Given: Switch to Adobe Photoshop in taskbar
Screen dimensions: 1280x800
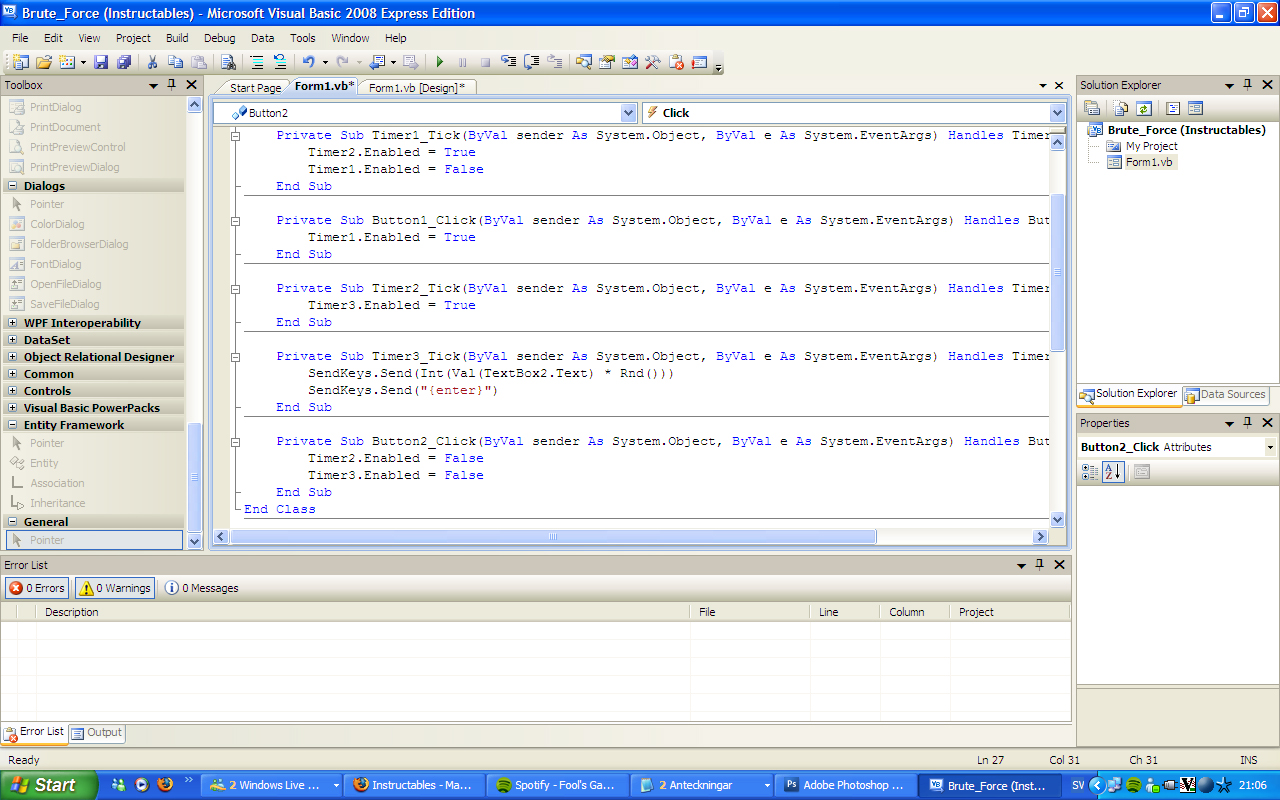Looking at the screenshot, I should pyautogui.click(x=846, y=785).
